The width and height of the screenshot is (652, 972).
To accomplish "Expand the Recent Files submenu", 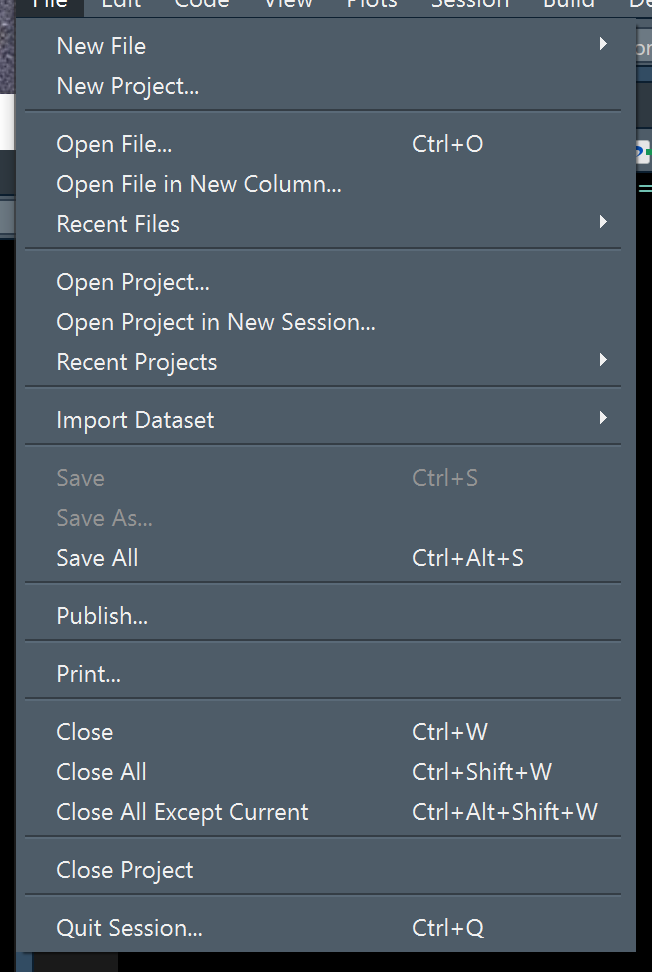I will coord(118,224).
